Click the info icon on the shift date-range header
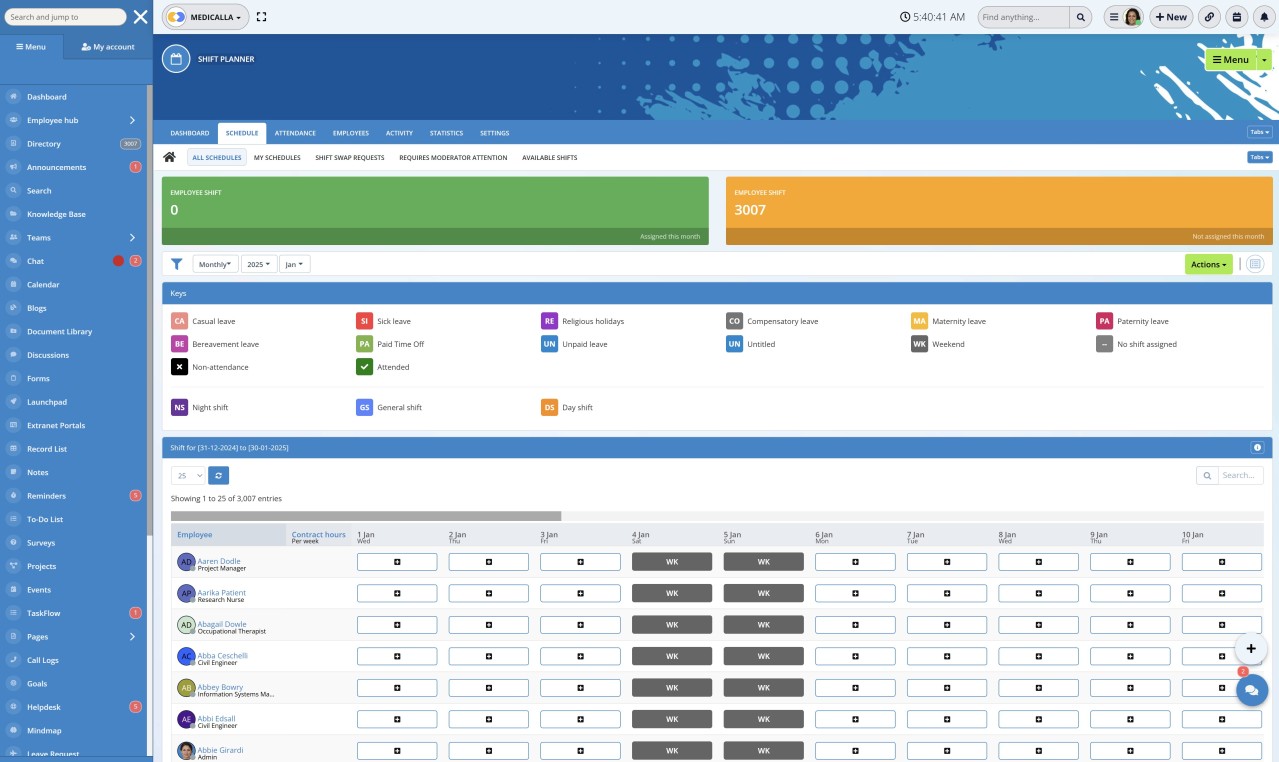The width and height of the screenshot is (1279, 762). click(x=1257, y=447)
